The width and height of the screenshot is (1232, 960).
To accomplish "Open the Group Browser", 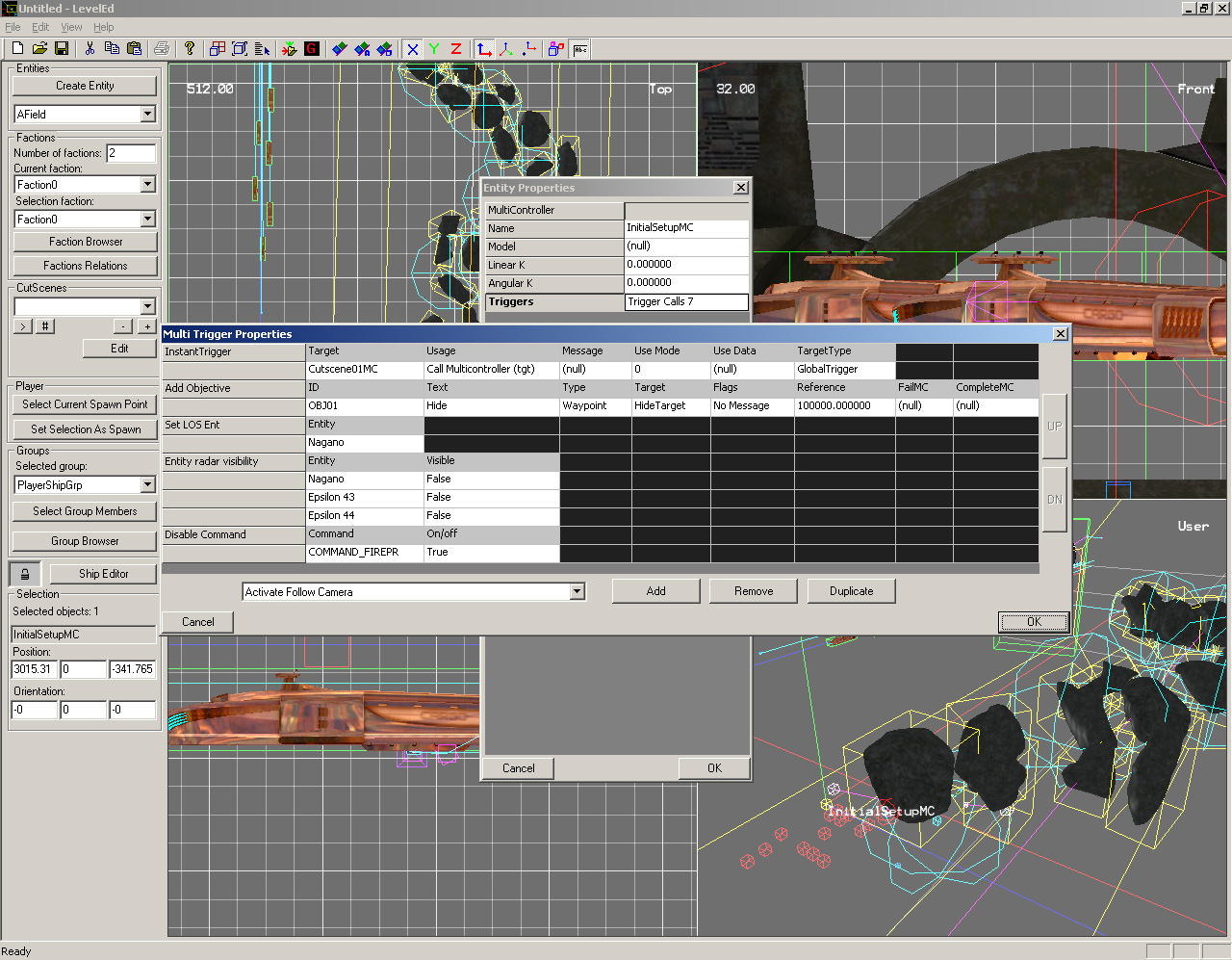I will [85, 541].
